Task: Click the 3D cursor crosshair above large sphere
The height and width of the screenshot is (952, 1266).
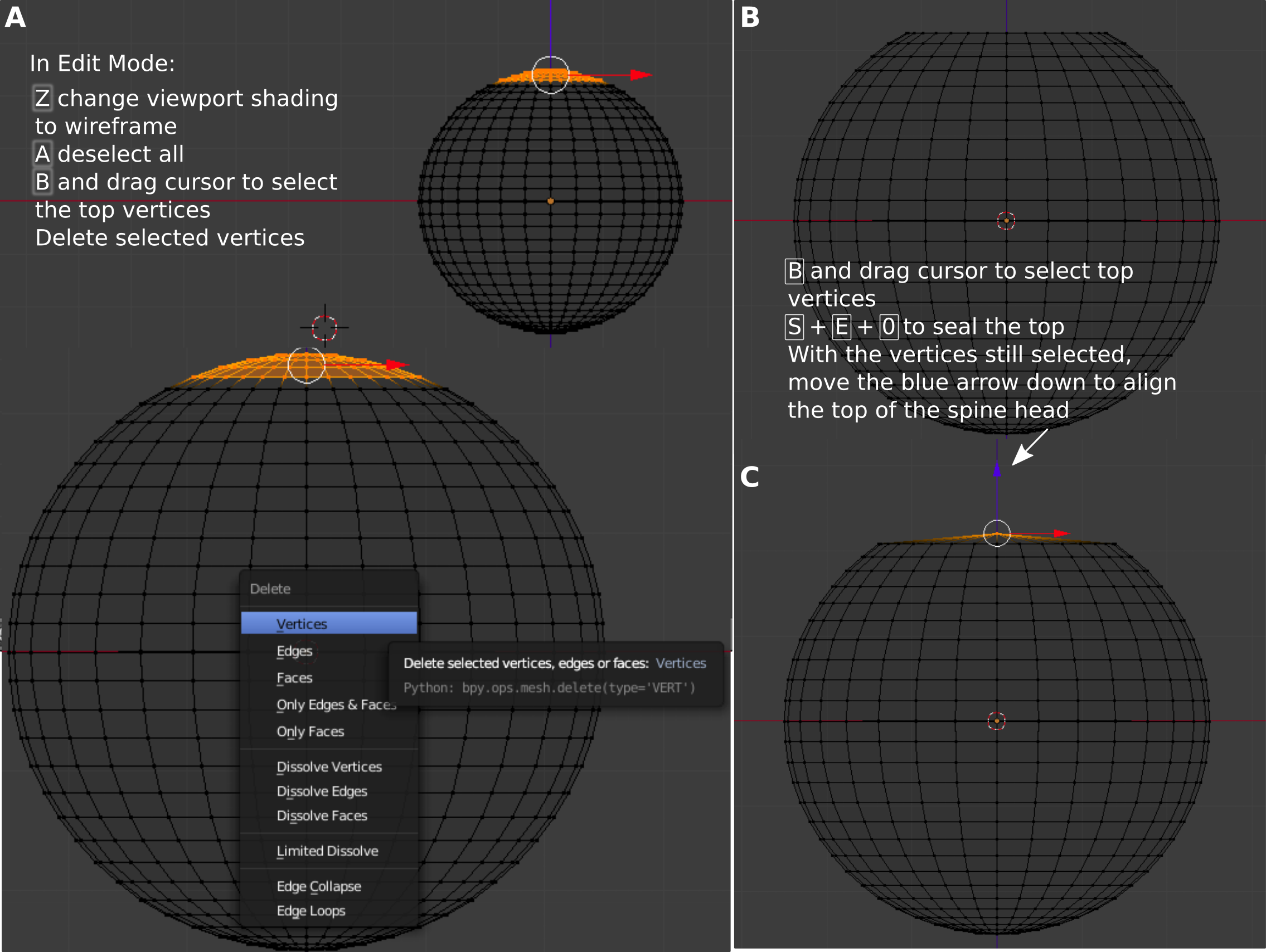Action: 324,327
